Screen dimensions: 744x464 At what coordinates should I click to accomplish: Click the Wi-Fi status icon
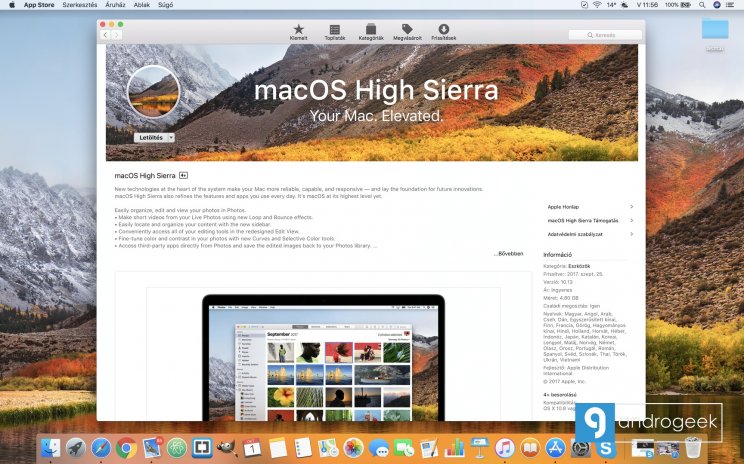pos(597,5)
